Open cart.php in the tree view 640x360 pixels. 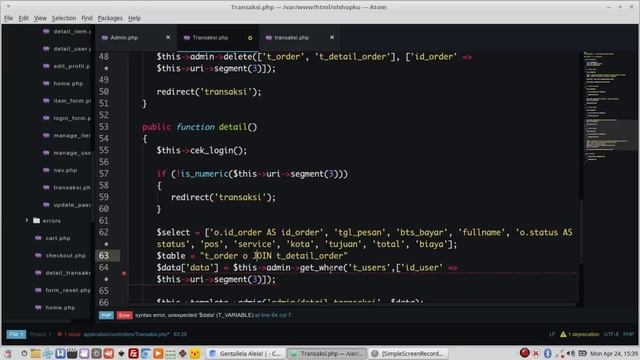[58, 238]
